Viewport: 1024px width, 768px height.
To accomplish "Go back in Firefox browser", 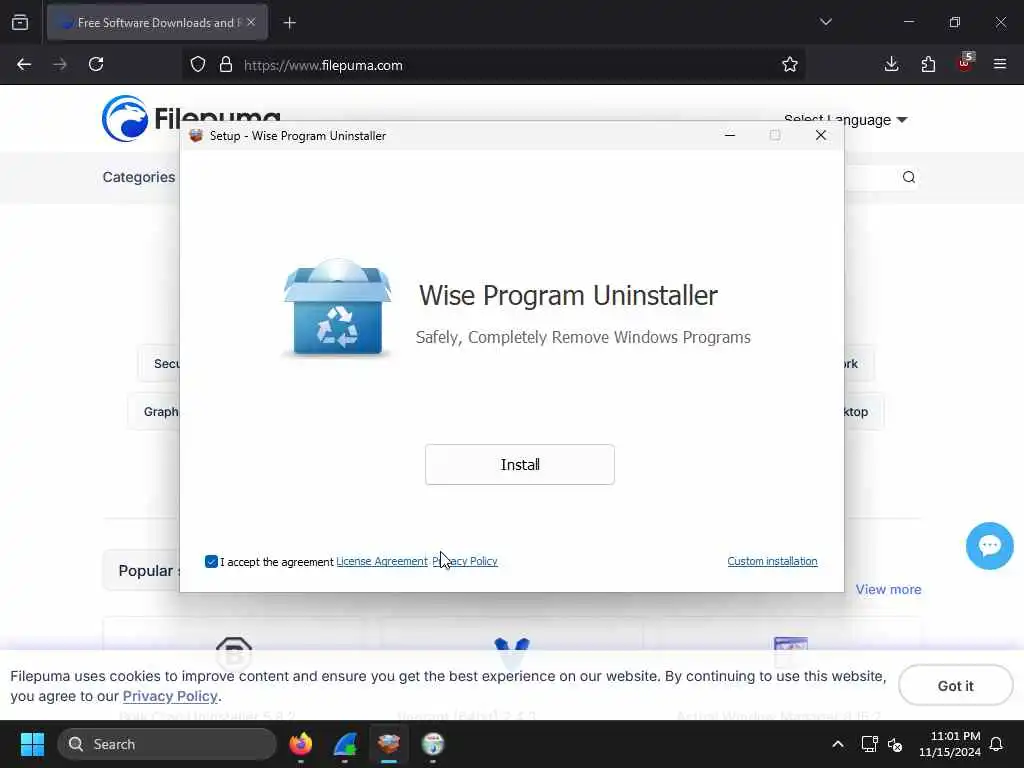I will point(24,65).
